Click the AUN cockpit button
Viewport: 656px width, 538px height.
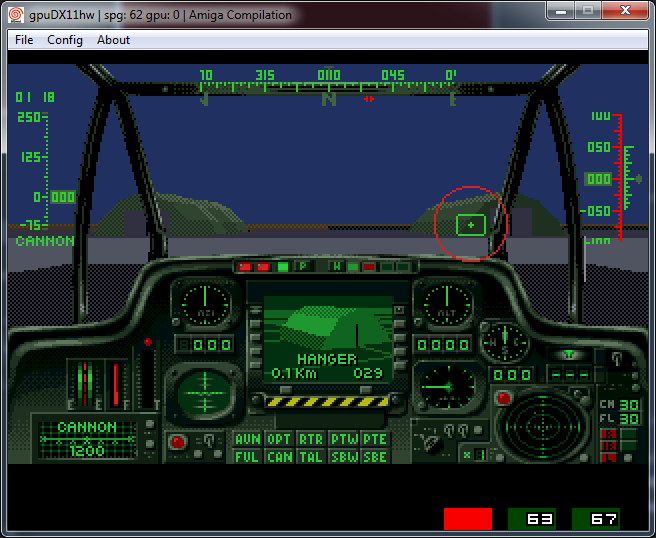point(248,439)
